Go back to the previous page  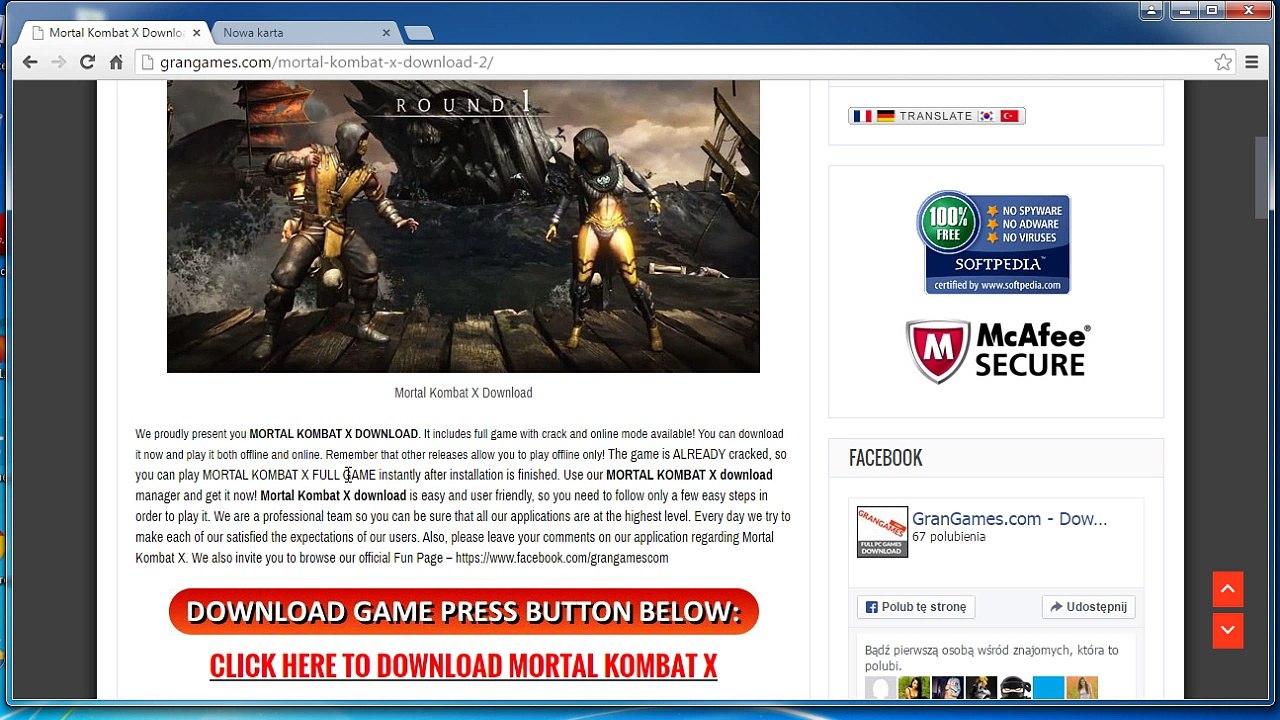click(30, 62)
